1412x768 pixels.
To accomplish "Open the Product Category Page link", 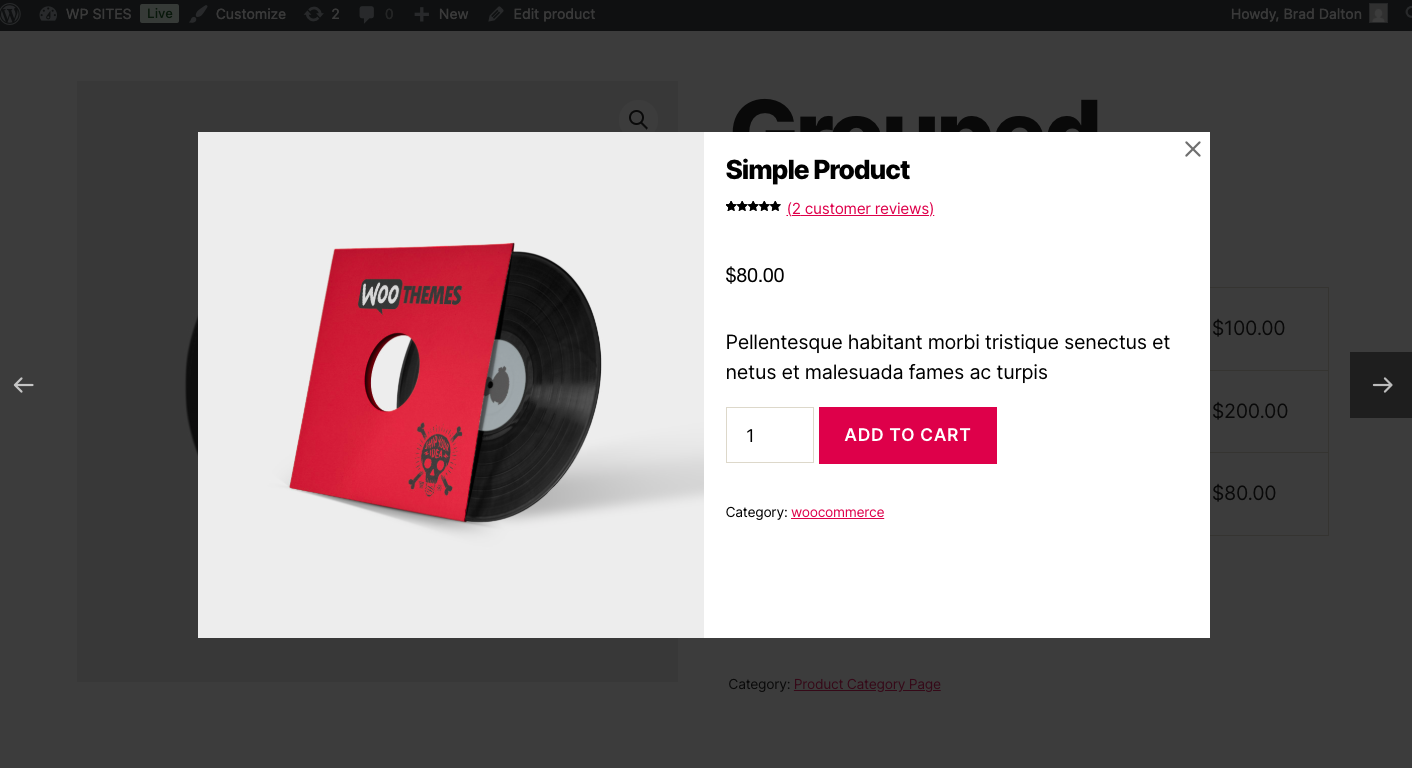I will (x=867, y=684).
